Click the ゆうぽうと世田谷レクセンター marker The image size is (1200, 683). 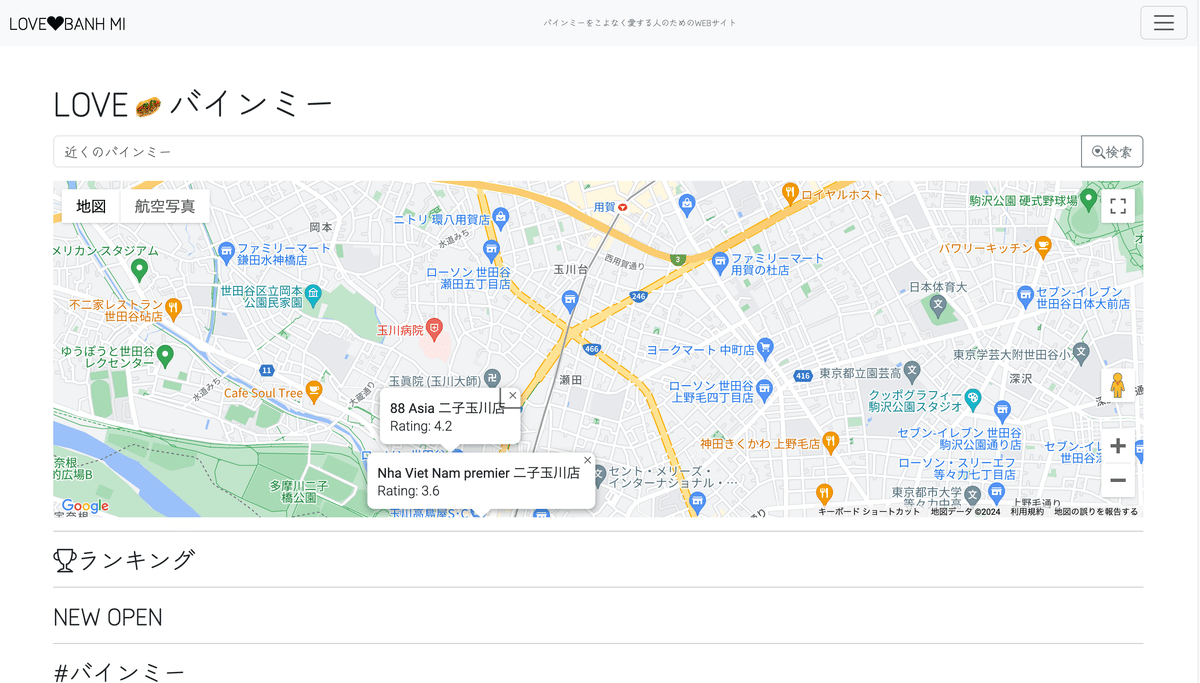[x=166, y=354]
